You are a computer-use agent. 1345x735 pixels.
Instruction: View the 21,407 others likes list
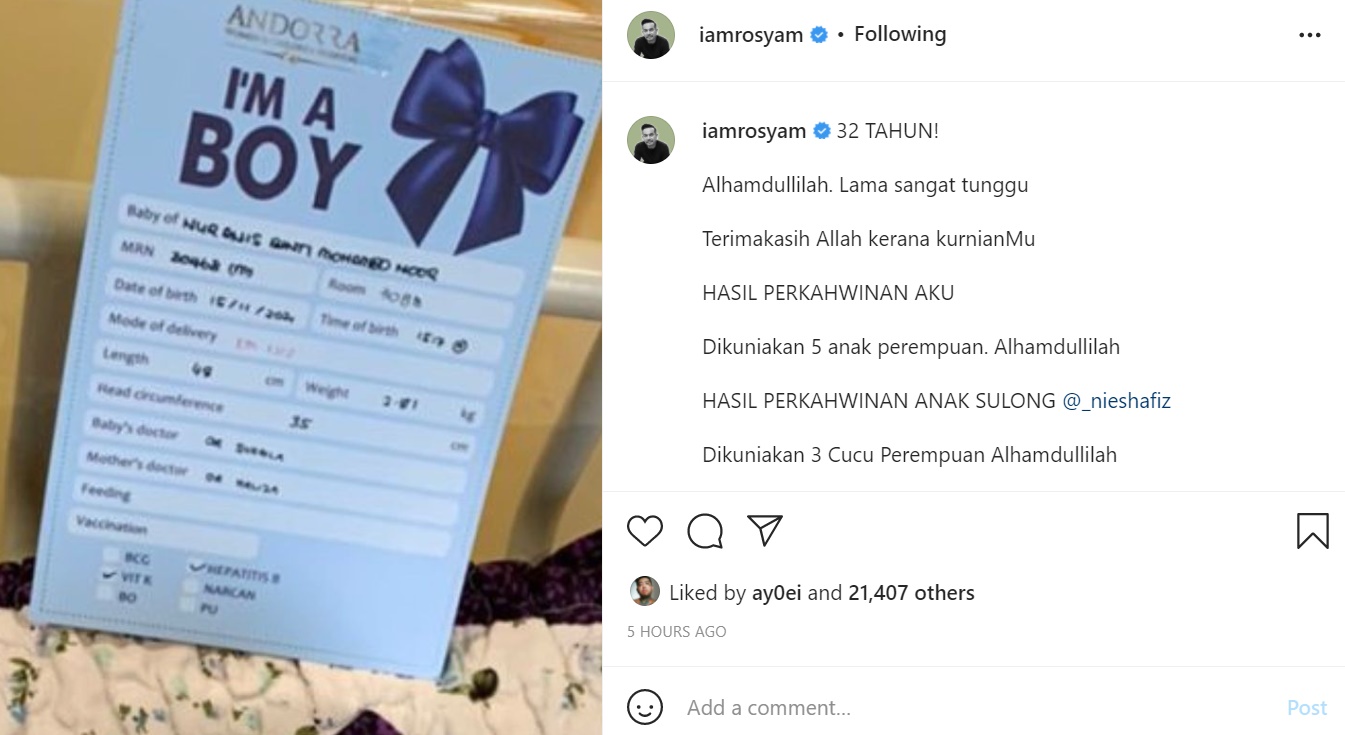tap(911, 593)
